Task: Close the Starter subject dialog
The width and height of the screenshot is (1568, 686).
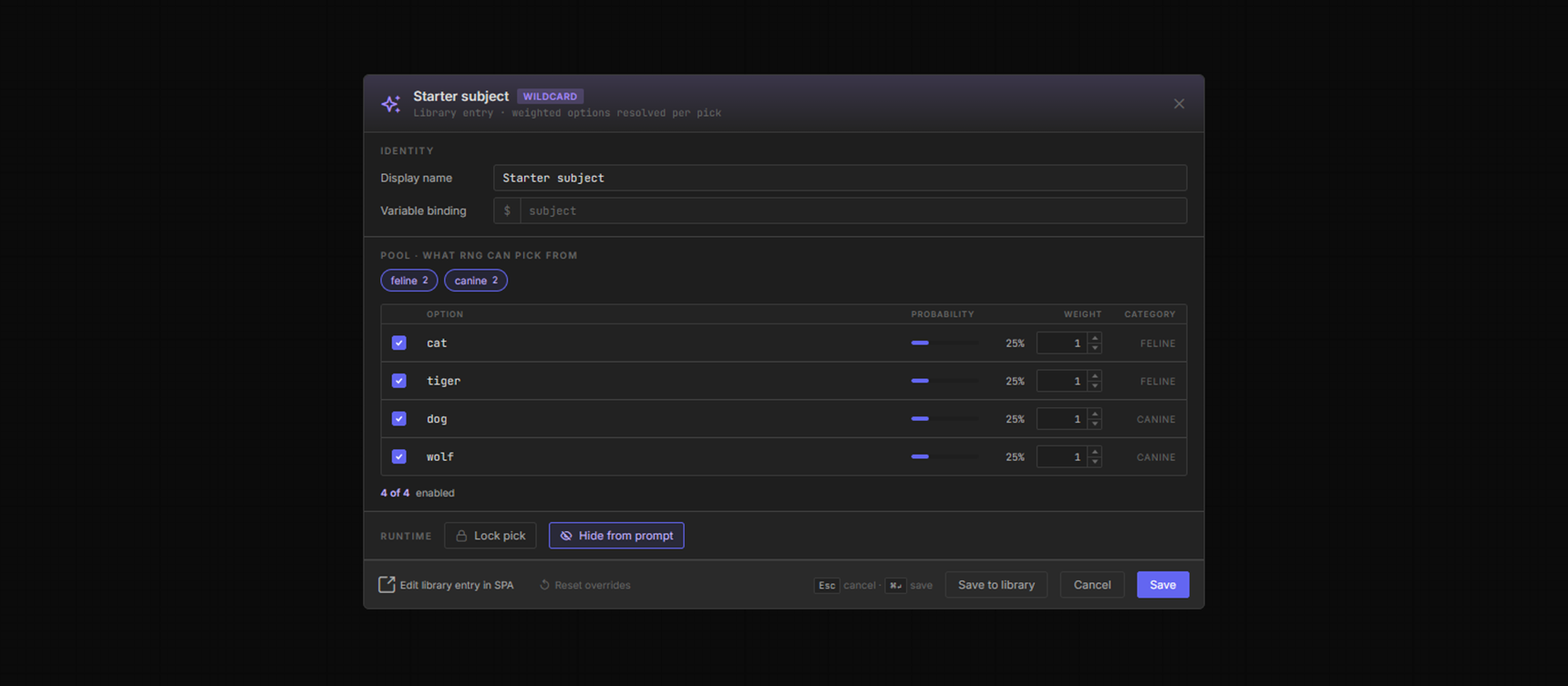Action: 1179,104
